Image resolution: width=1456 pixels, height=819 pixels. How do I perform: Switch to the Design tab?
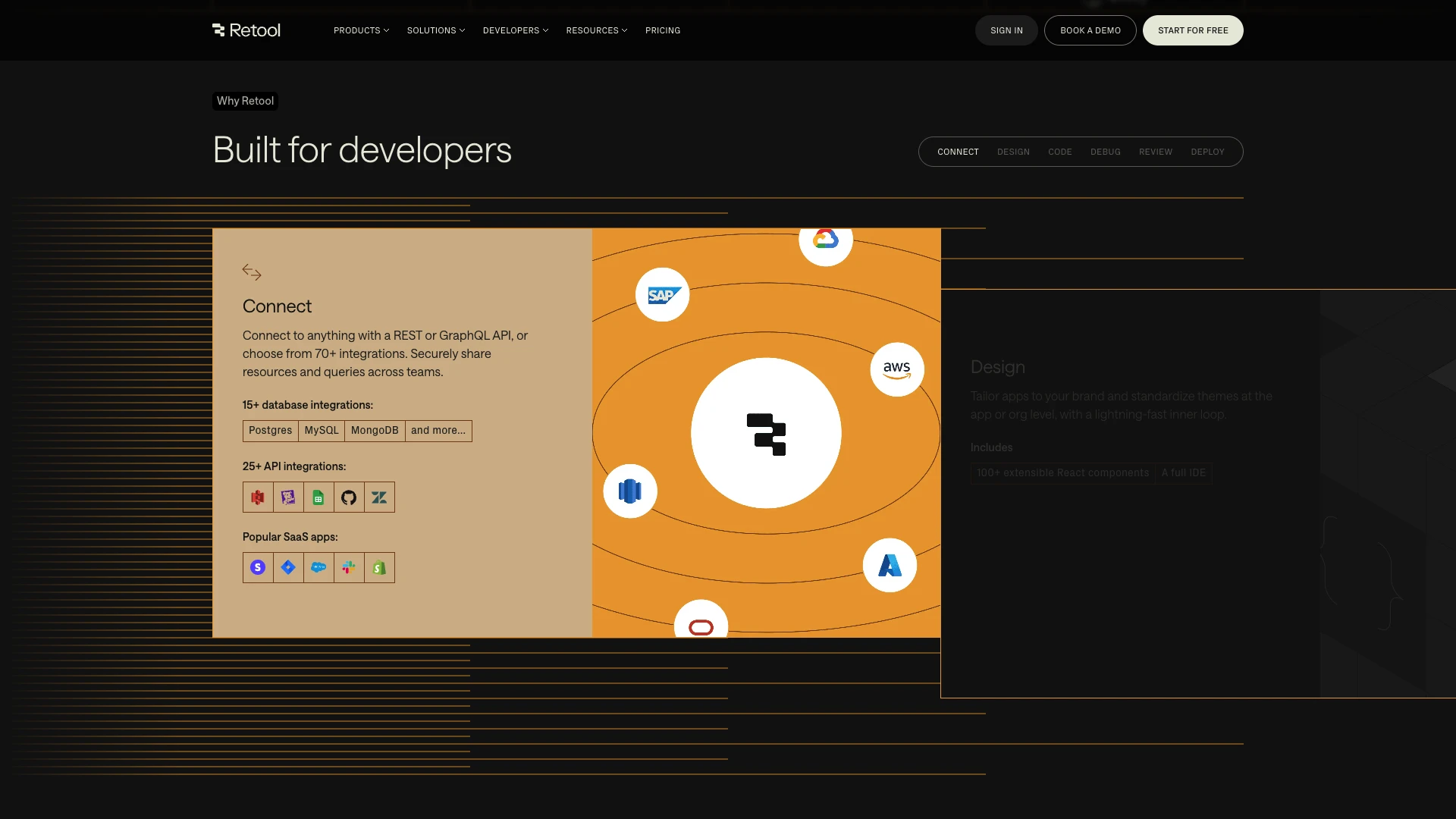click(1013, 152)
